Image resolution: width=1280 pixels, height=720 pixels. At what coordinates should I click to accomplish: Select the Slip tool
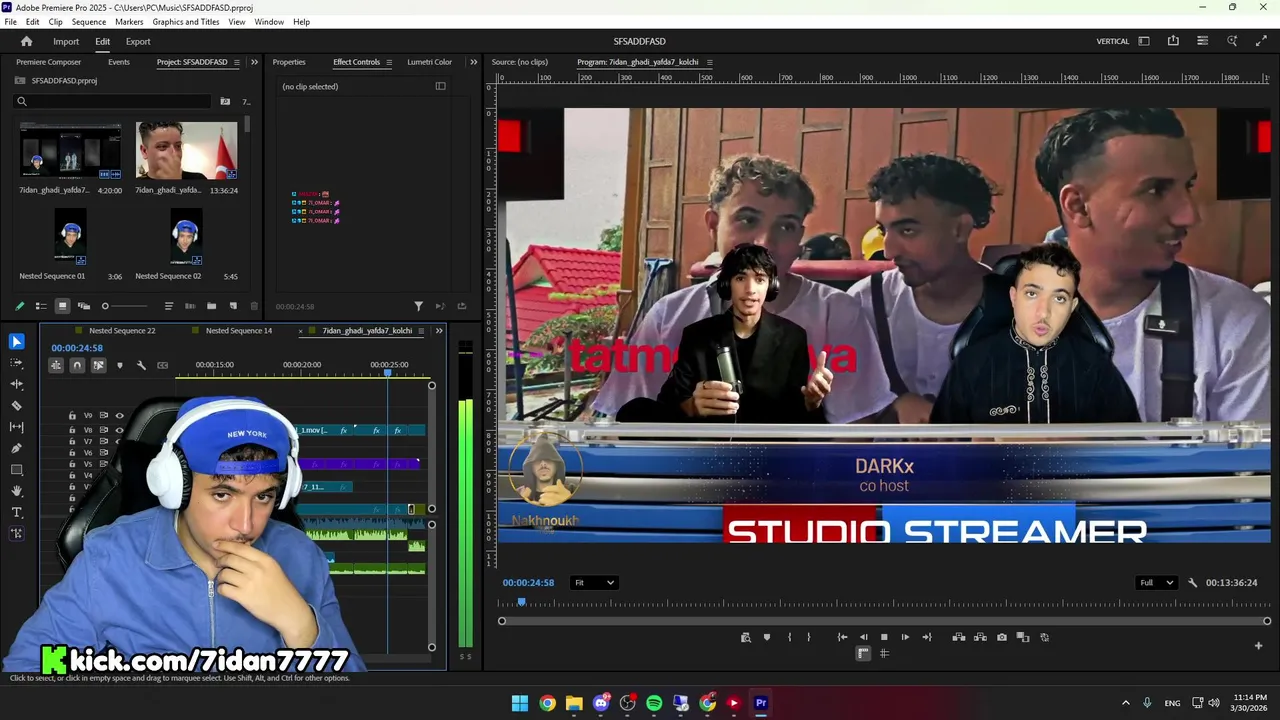17,427
